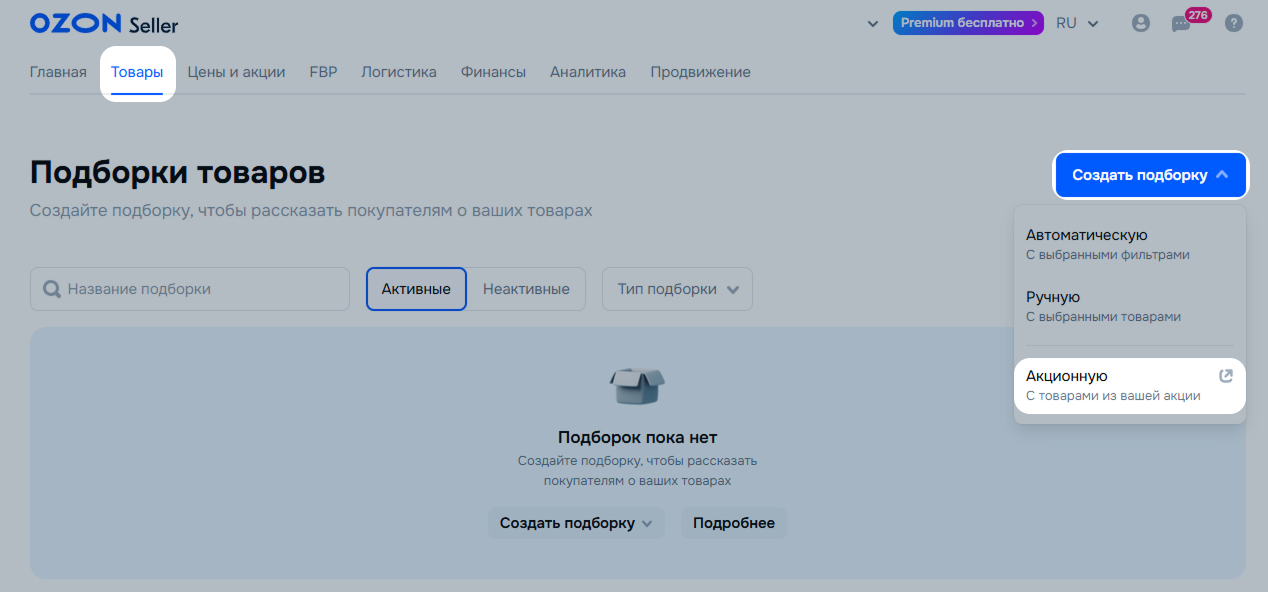The width and height of the screenshot is (1268, 592).
Task: Open the FBP tab
Action: pos(323,72)
